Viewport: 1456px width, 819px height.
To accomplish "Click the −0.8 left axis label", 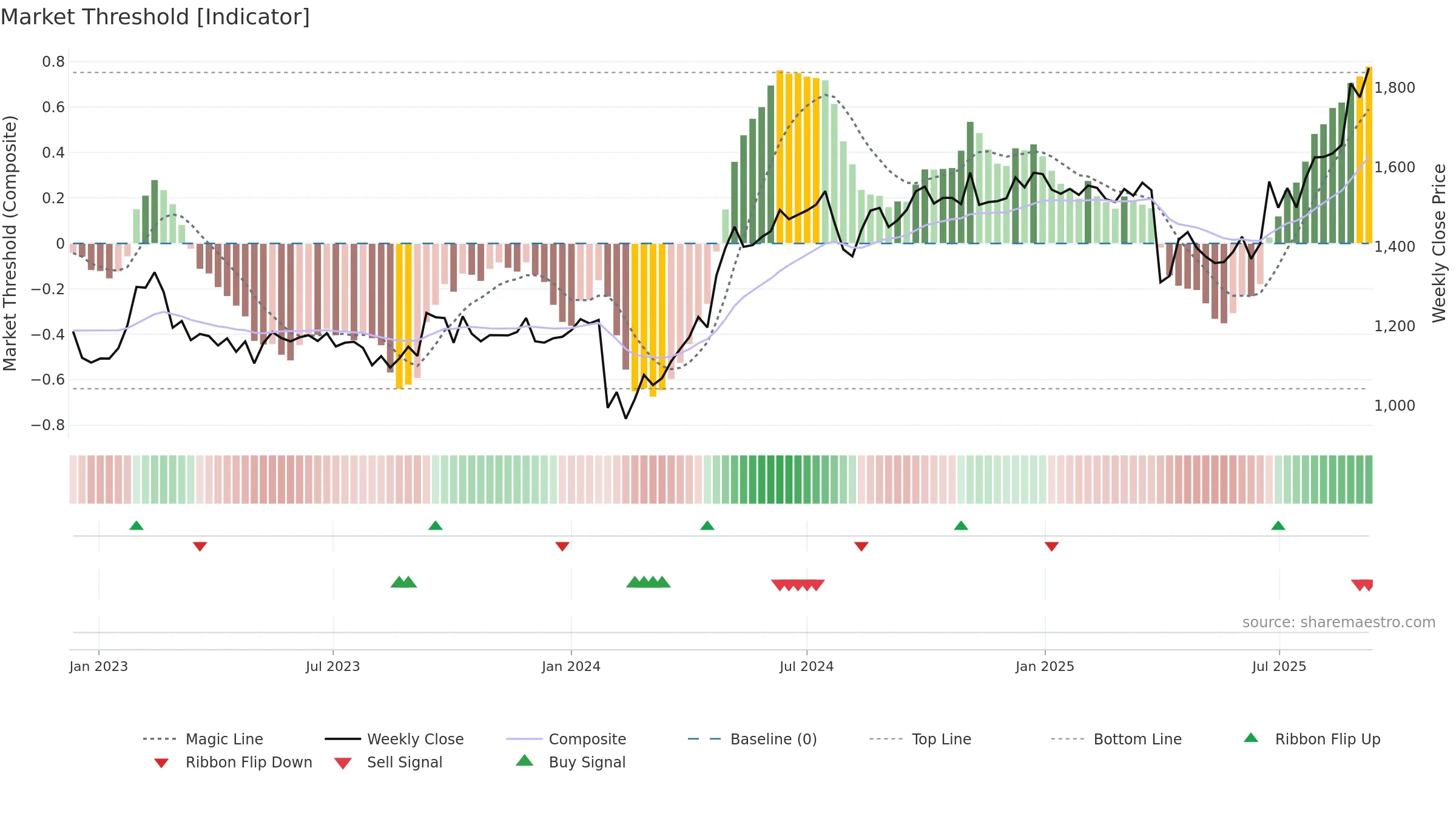I will (48, 425).
